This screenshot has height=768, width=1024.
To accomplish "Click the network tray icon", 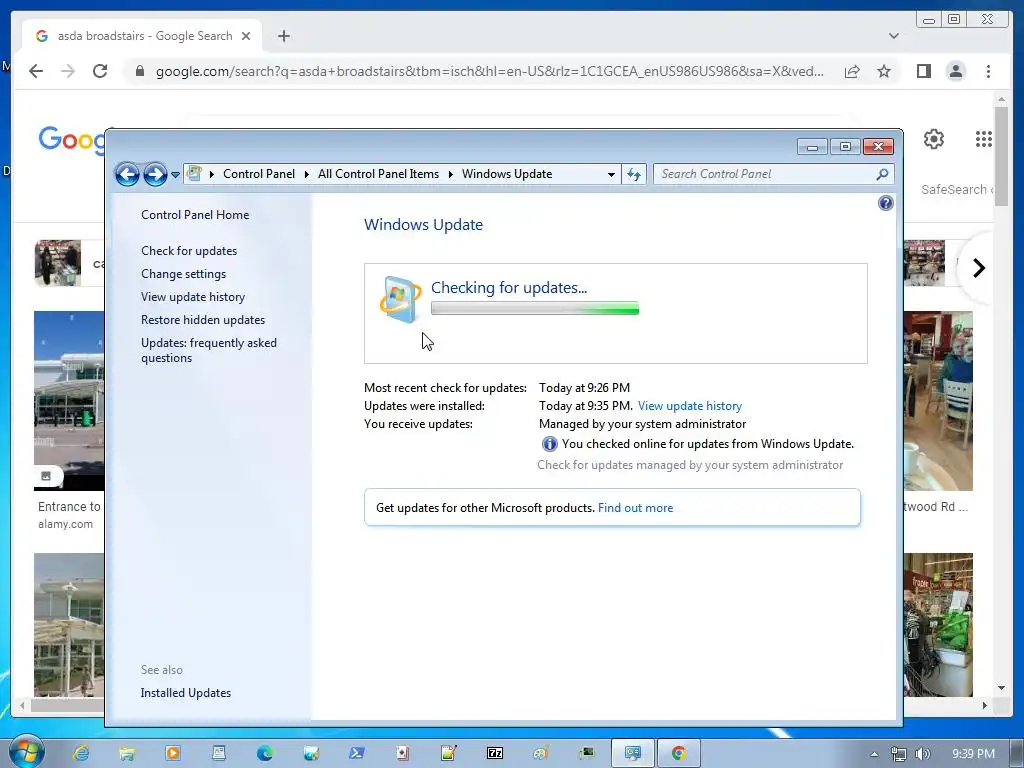I will click(899, 754).
